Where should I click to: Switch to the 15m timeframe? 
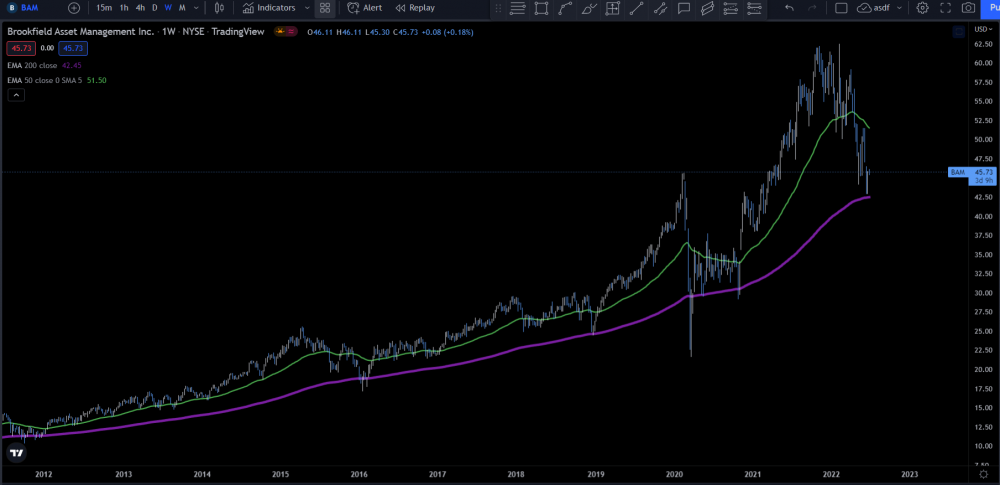[103, 8]
